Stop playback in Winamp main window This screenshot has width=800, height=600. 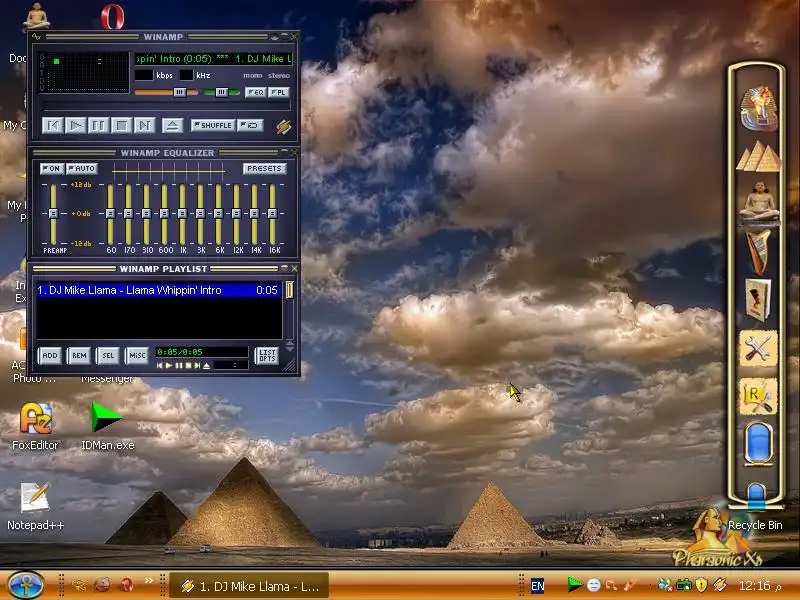click(x=121, y=125)
